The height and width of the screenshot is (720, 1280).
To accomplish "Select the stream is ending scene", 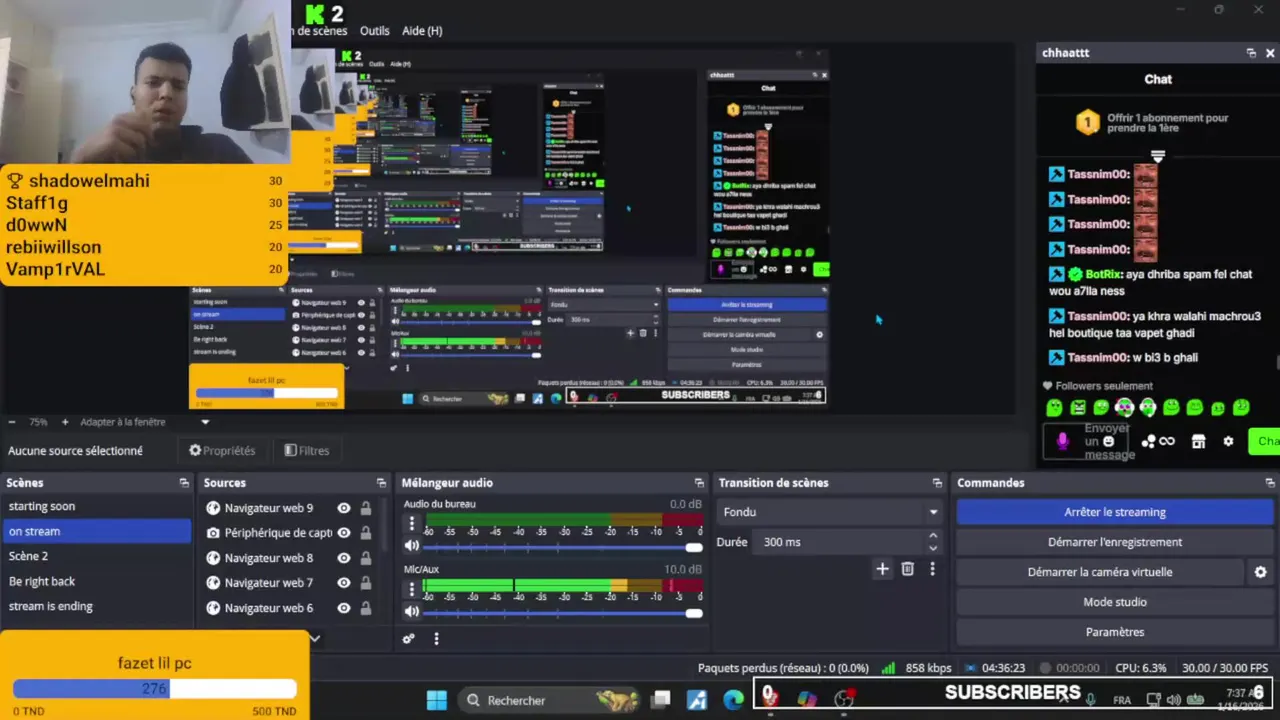I will click(96, 606).
